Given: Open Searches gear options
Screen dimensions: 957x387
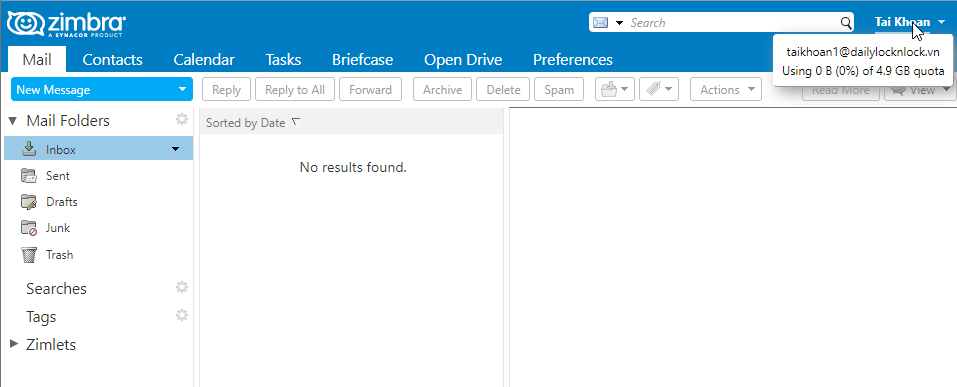Looking at the screenshot, I should (x=182, y=287).
